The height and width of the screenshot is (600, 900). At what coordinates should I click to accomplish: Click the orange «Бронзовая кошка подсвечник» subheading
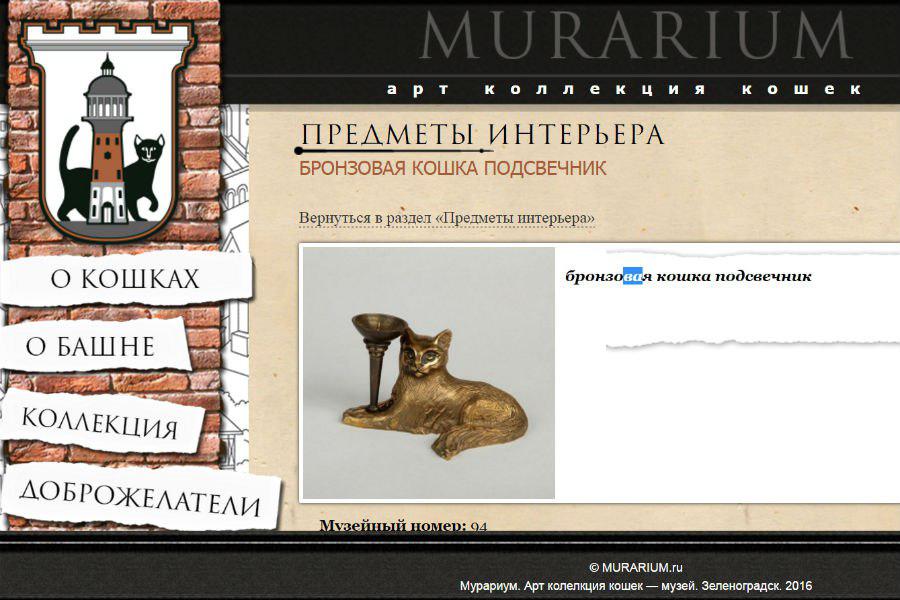point(452,167)
